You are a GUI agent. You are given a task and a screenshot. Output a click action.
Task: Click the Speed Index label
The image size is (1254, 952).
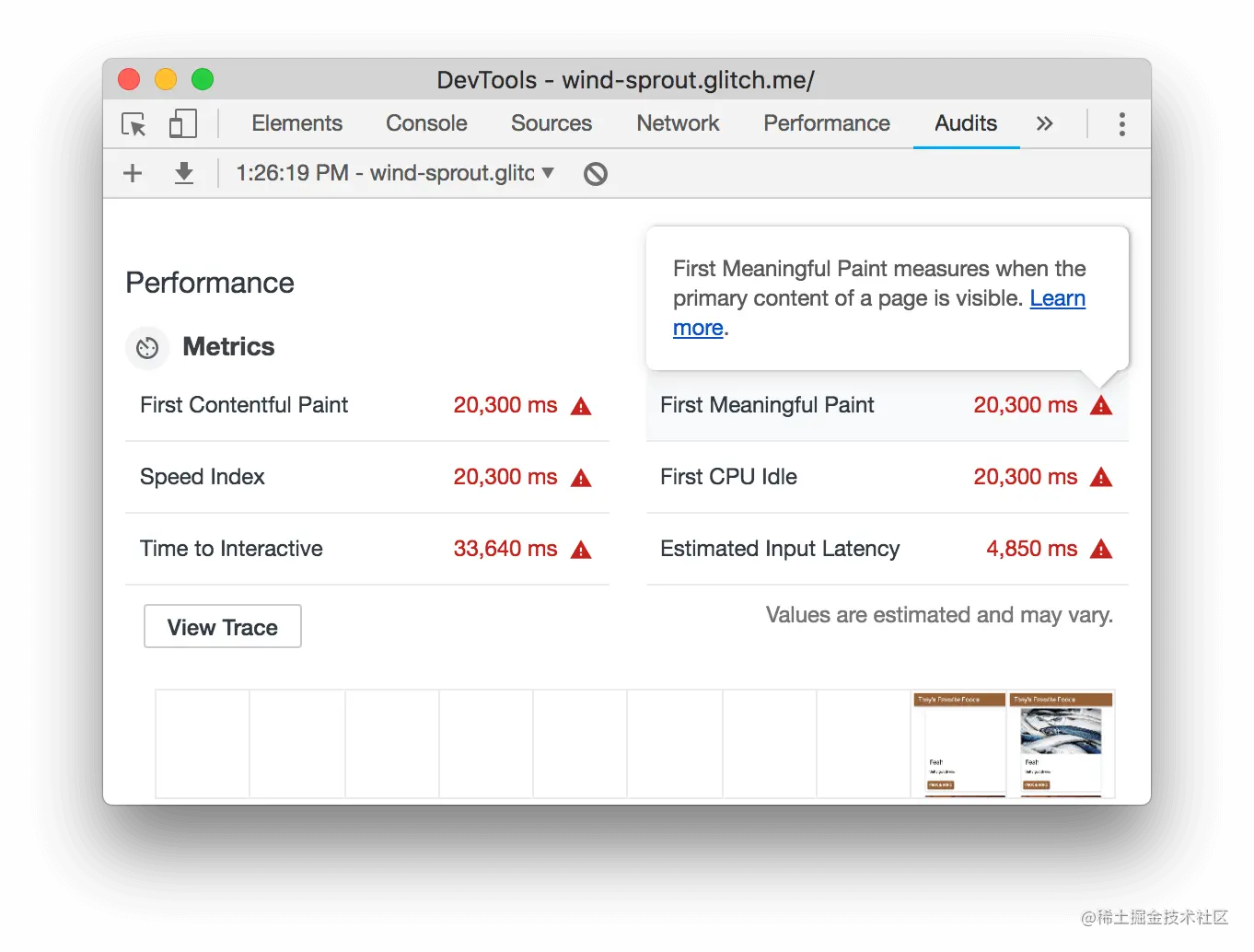(x=203, y=477)
